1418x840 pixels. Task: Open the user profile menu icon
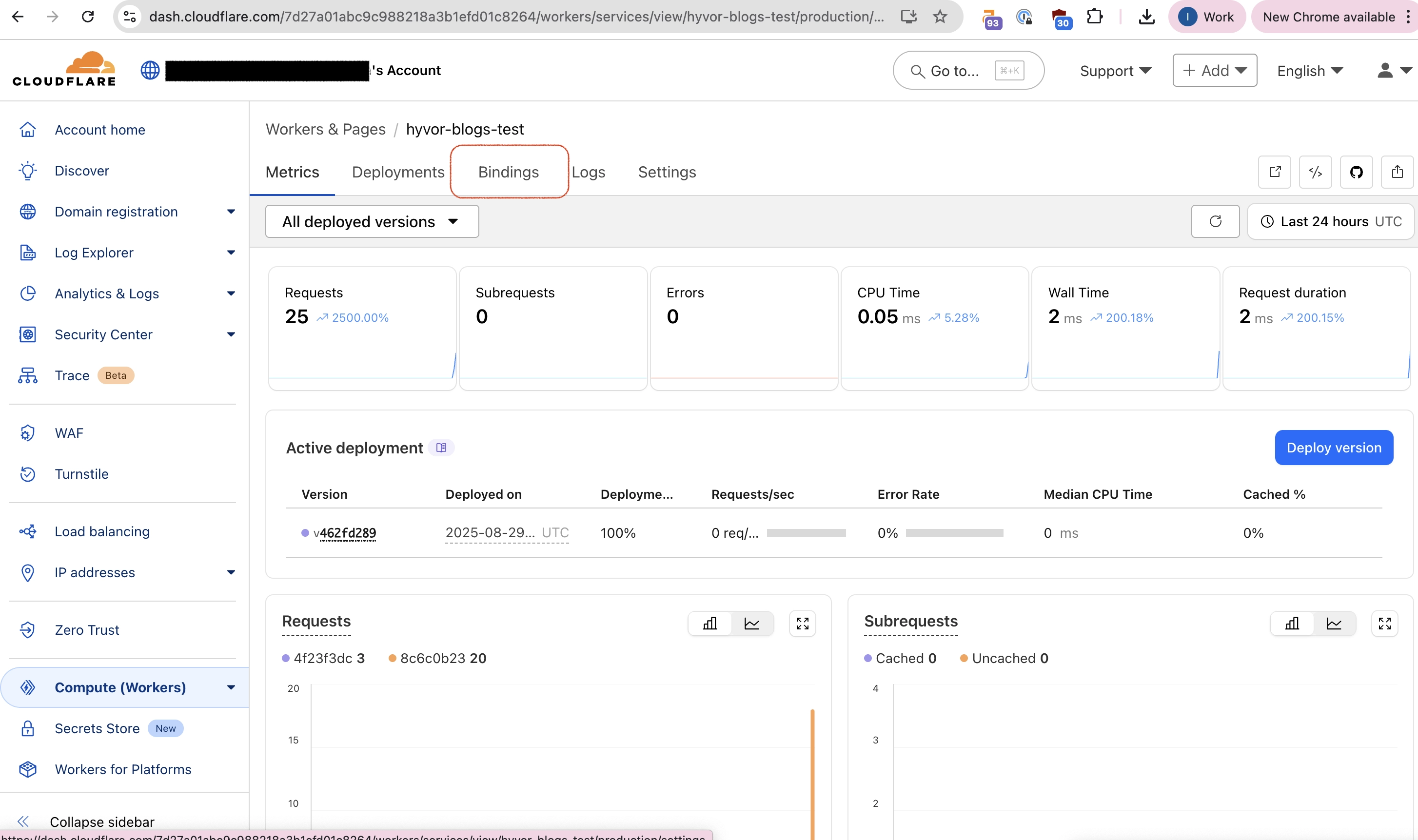pos(1394,70)
